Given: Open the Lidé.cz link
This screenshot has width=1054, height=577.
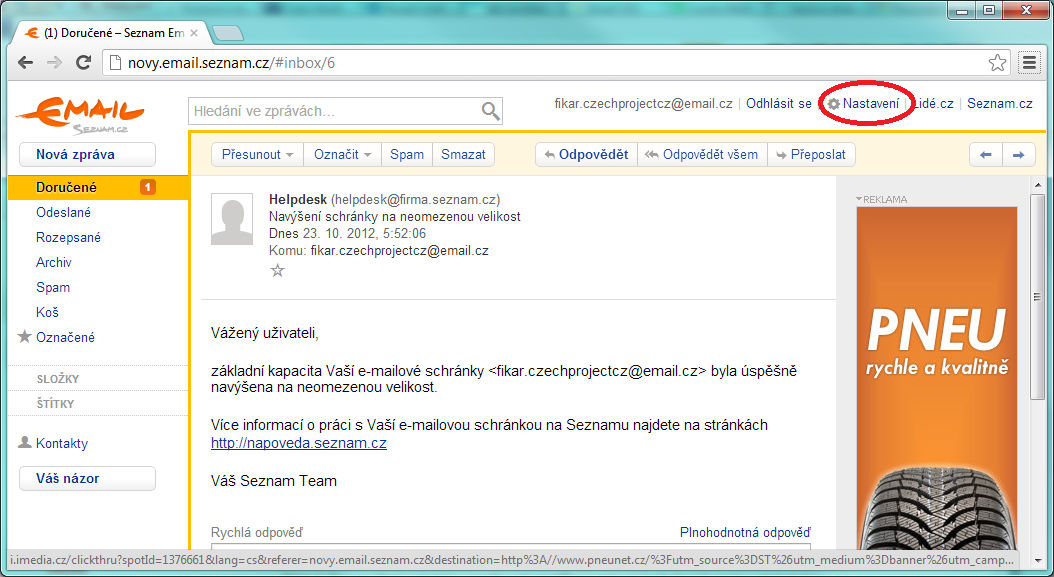Looking at the screenshot, I should pyautogui.click(x=934, y=104).
